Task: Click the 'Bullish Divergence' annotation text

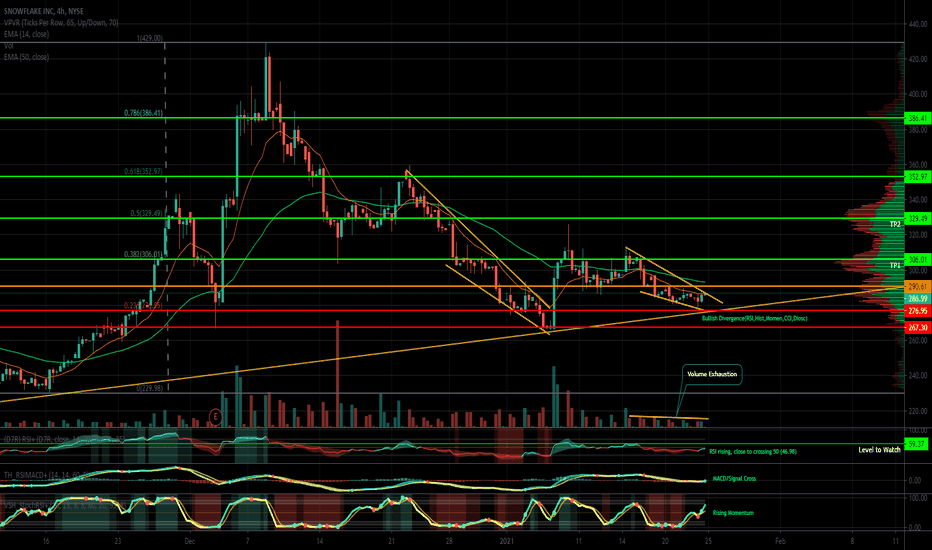Action: tap(754, 319)
